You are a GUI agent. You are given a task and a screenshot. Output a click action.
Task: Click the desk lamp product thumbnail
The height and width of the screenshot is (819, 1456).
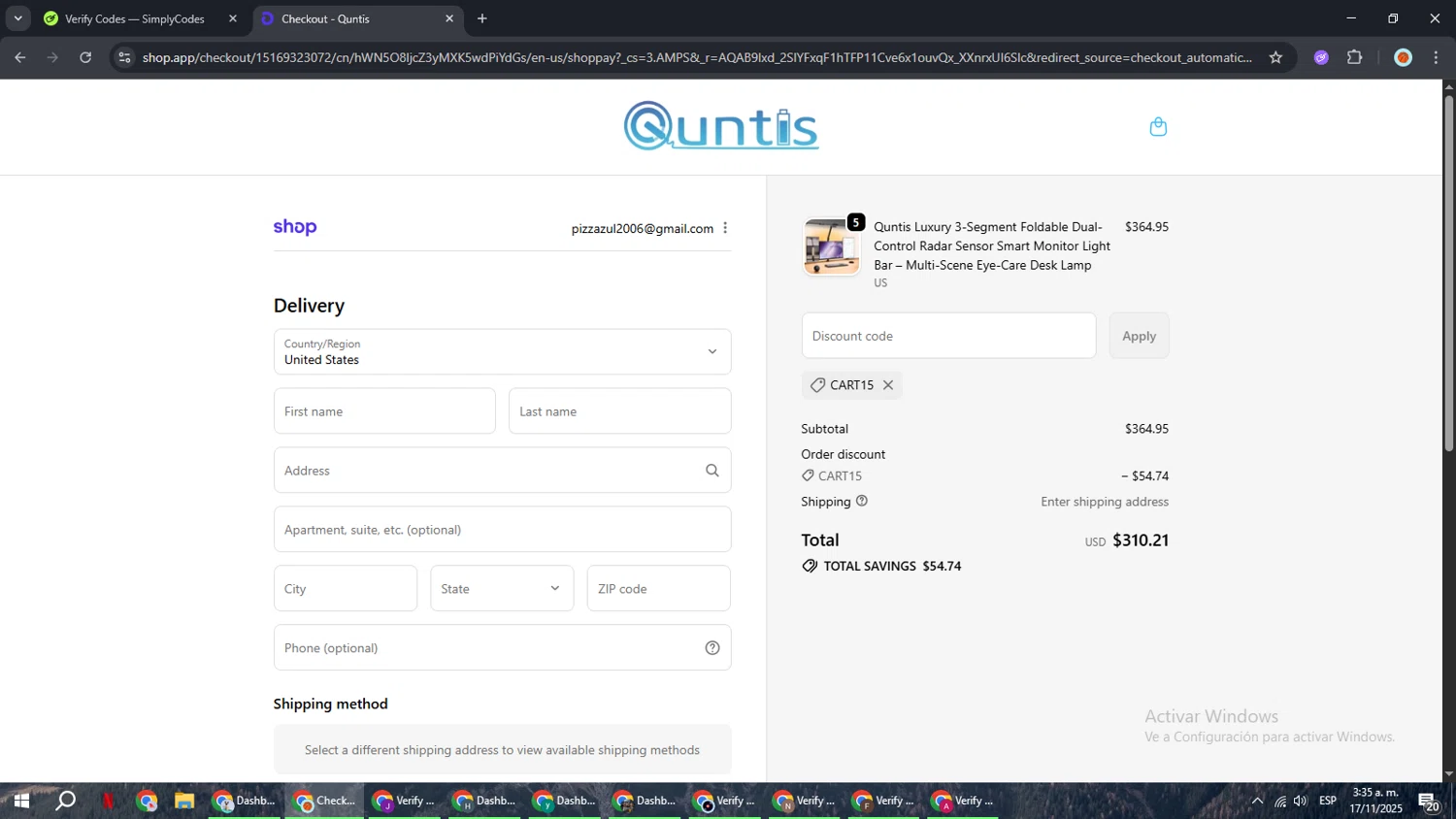832,246
